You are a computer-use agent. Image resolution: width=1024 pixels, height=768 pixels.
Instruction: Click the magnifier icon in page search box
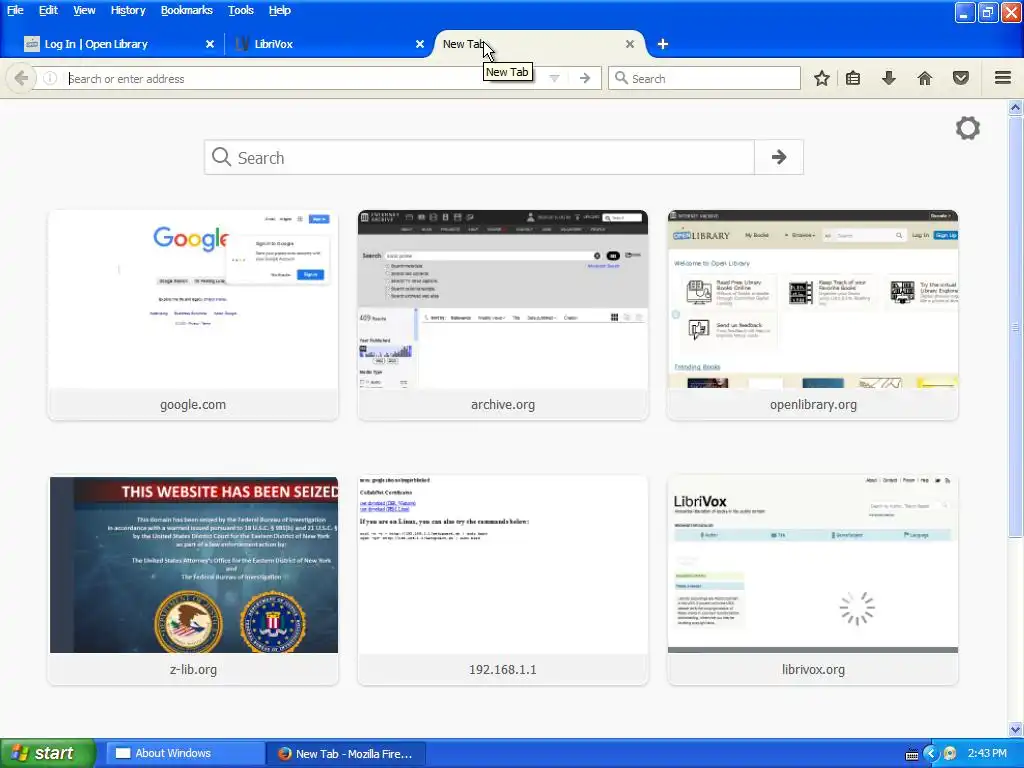(x=221, y=157)
